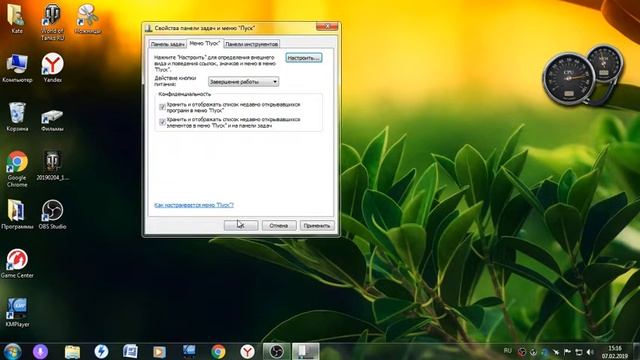The image size is (640, 360).
Task: Click the Настроить... button
Action: 304,58
